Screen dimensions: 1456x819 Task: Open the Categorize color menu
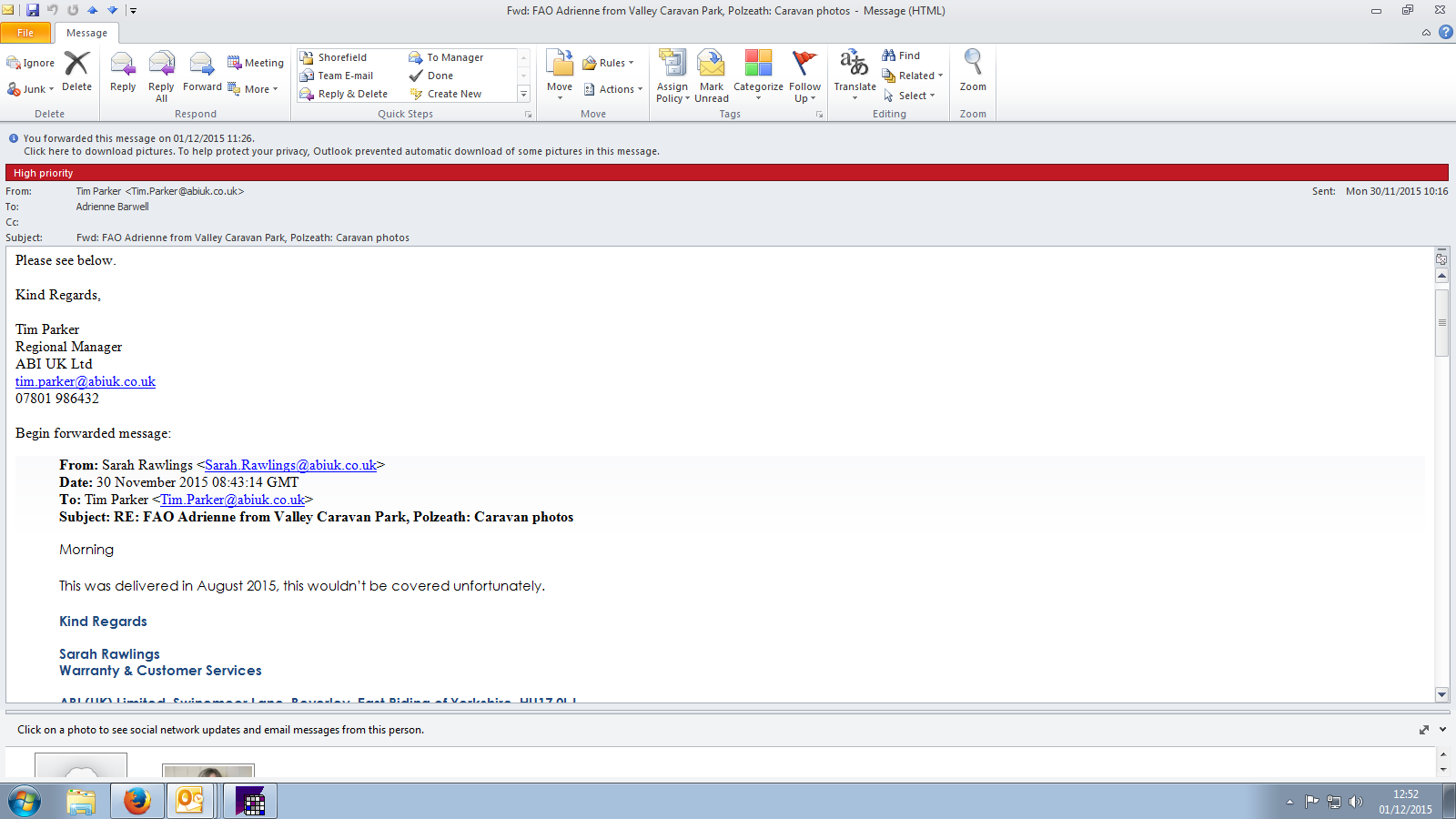(758, 76)
